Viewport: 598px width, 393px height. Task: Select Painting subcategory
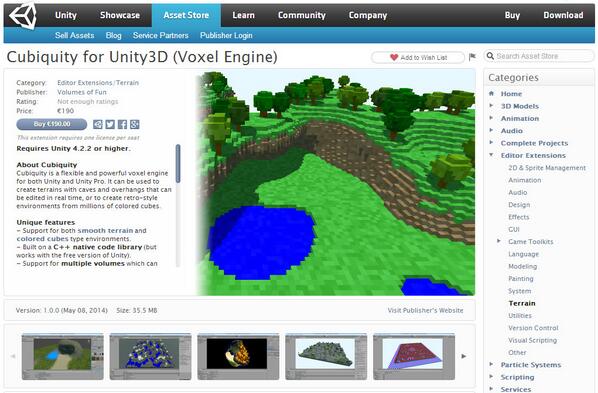click(x=521, y=279)
